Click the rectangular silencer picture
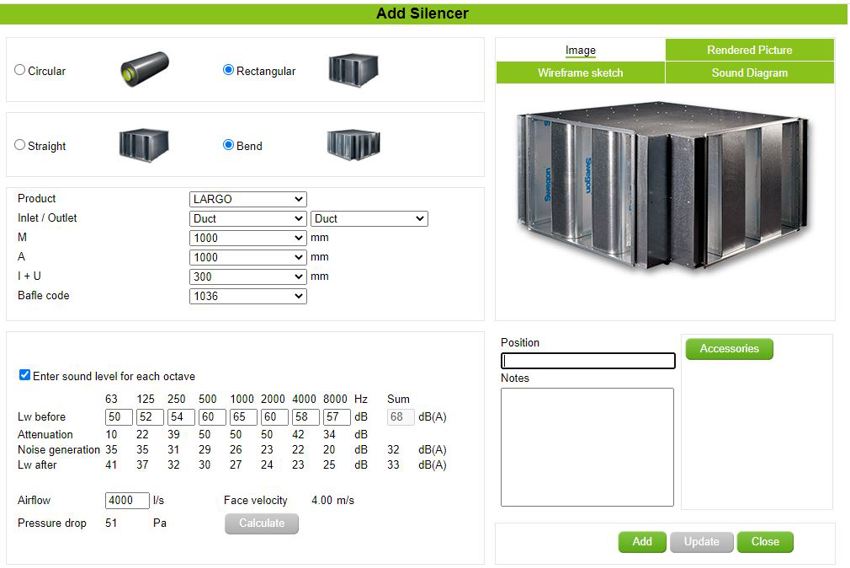This screenshot has height=568, width=850. (353, 69)
